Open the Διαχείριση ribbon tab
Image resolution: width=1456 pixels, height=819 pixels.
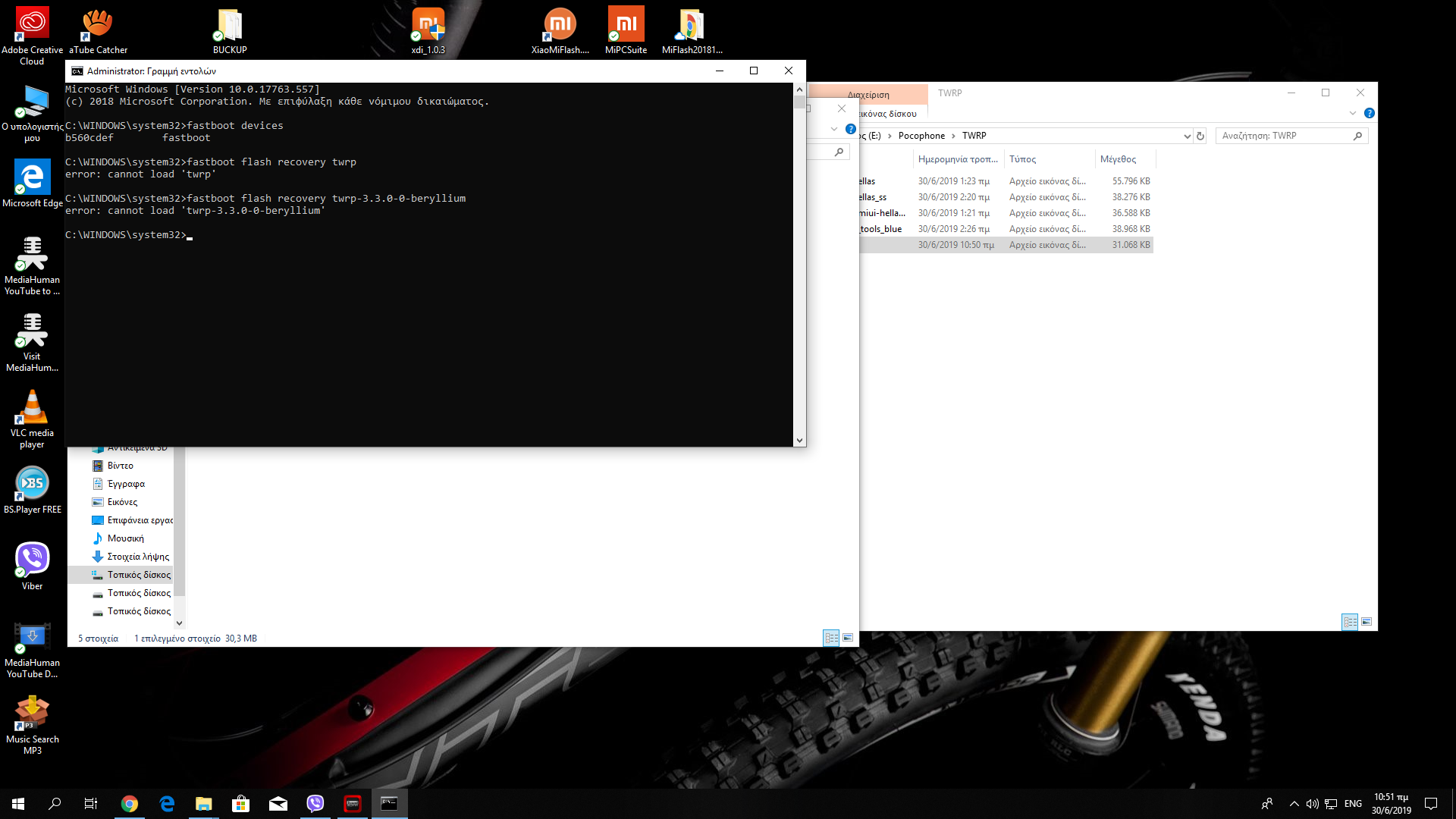tap(868, 95)
